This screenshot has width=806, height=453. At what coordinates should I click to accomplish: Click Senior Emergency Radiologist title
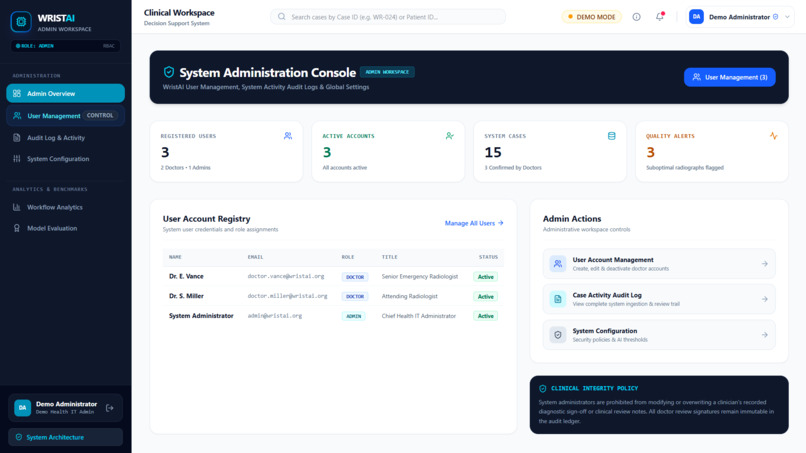click(419, 277)
